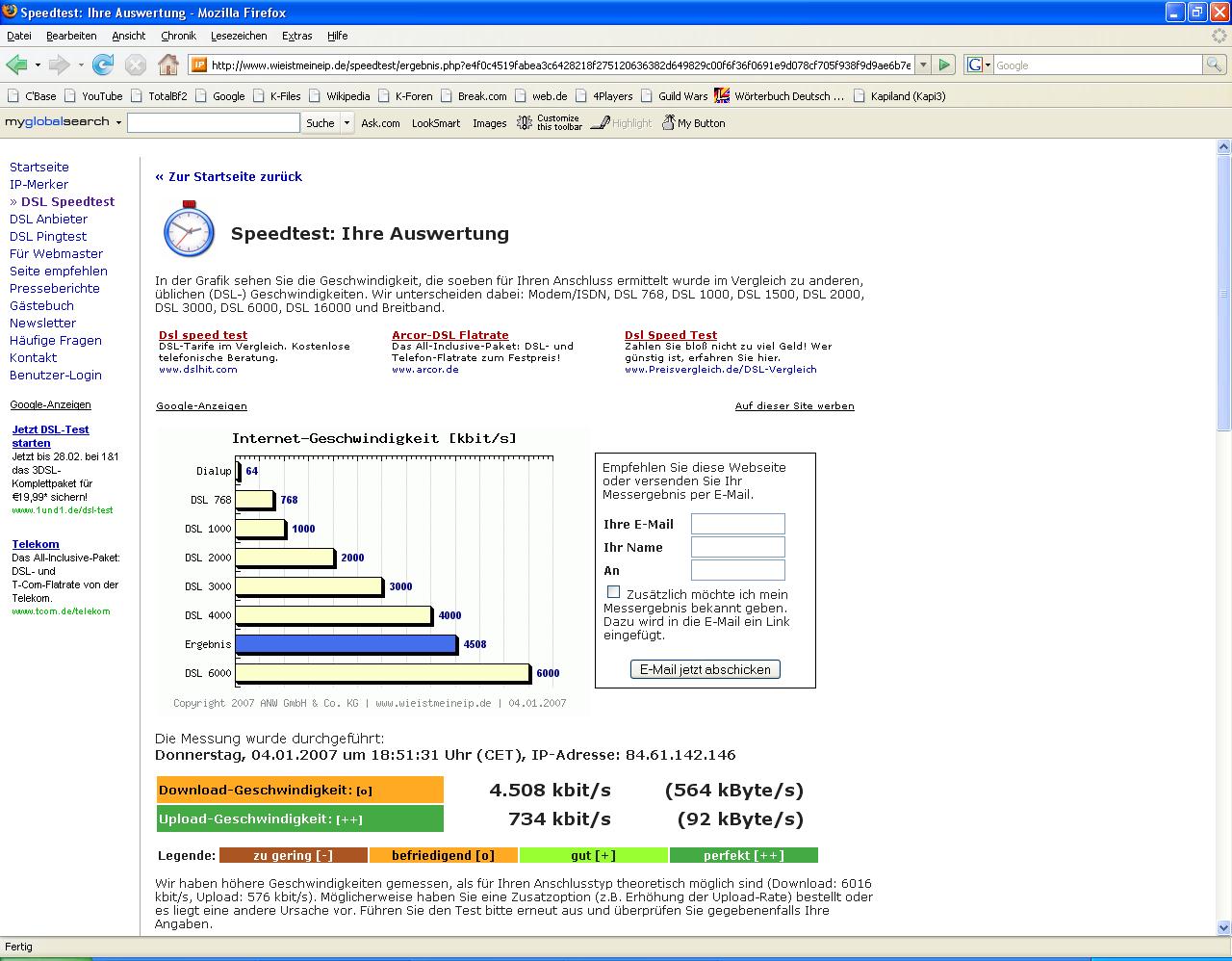1232x961 pixels.
Task: Open the Lesezeichen menu
Action: coord(239,36)
